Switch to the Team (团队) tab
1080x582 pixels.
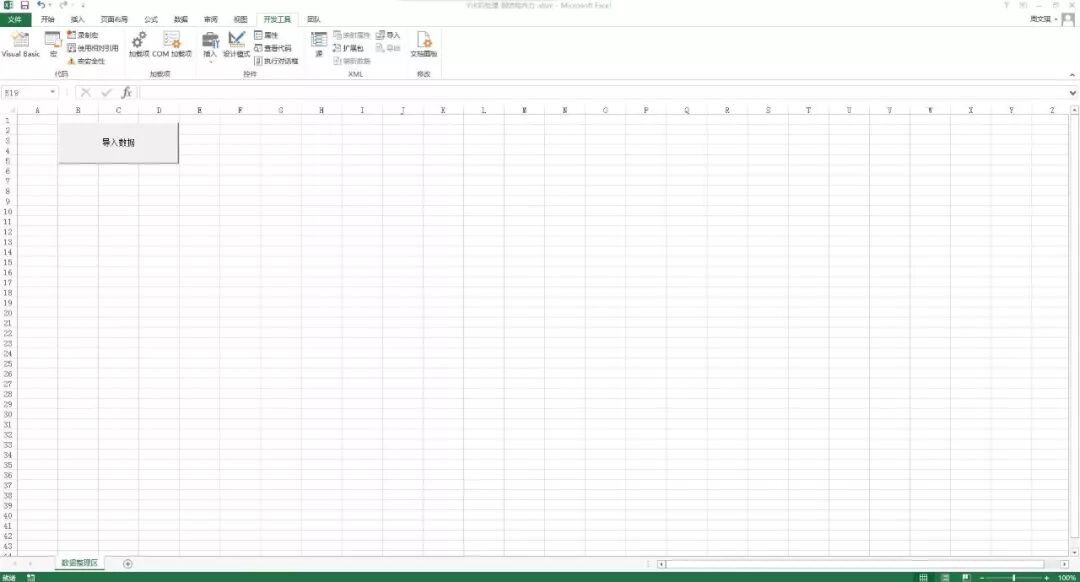313,19
